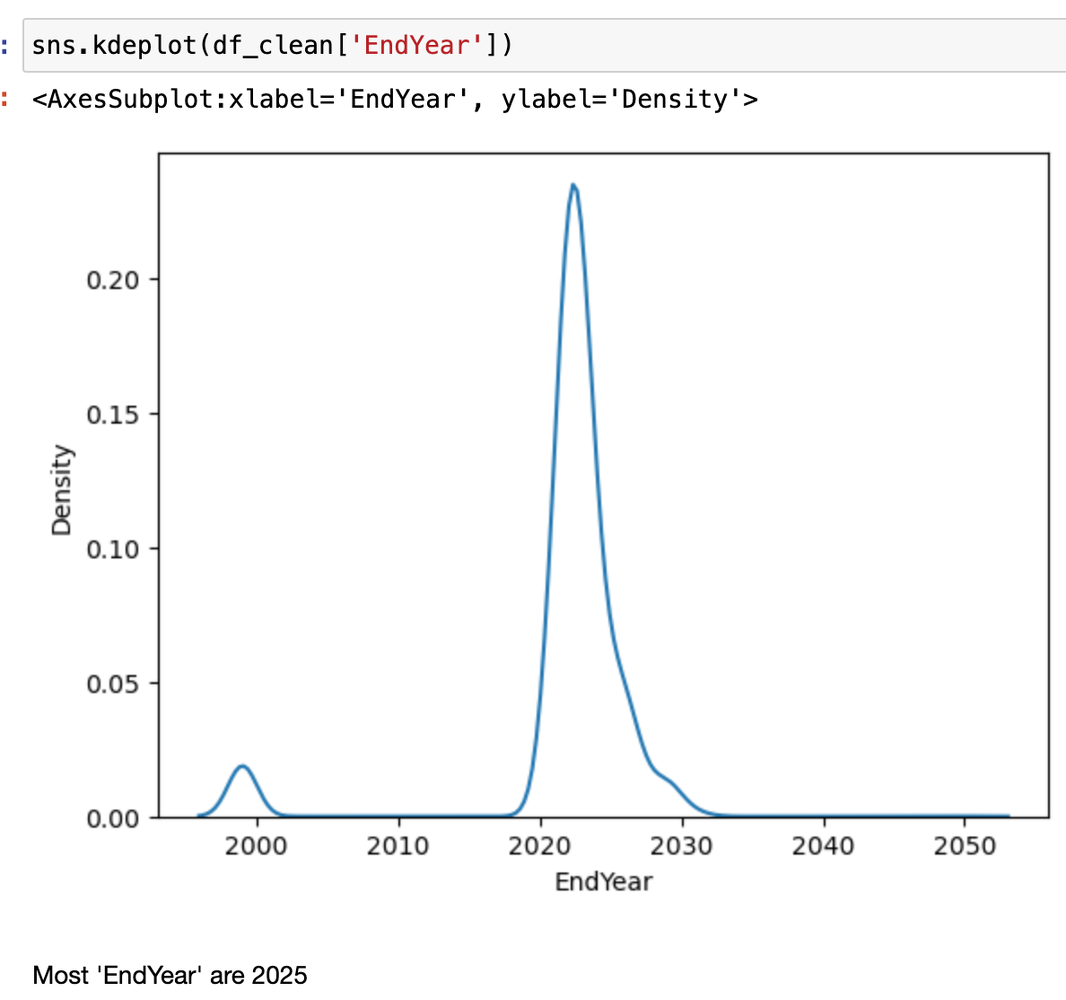Click the 2020 x-axis tick label
This screenshot has height=1000, width=1066.
[540, 847]
